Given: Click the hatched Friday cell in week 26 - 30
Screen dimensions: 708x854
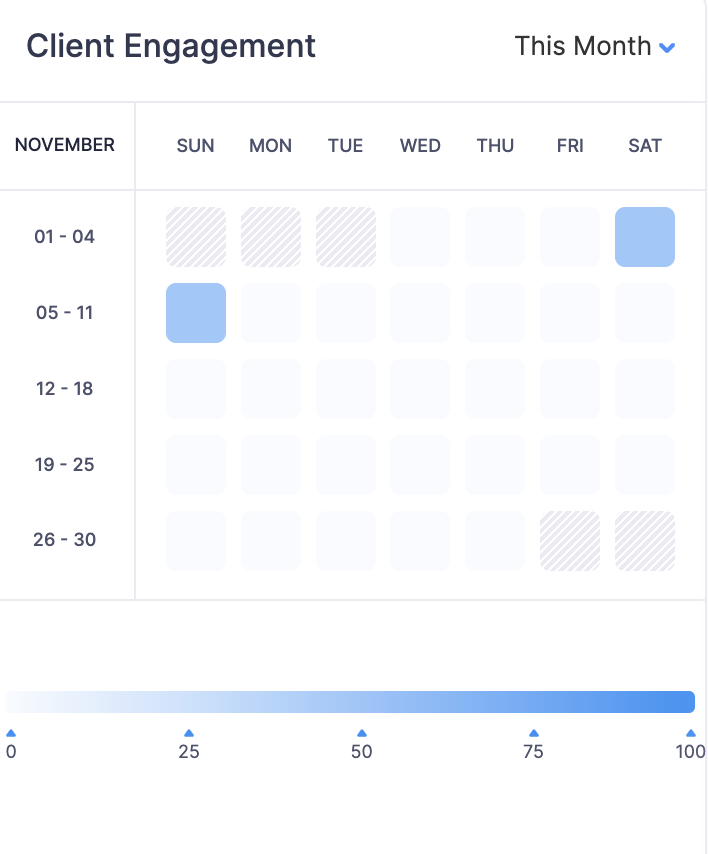Looking at the screenshot, I should [x=570, y=541].
